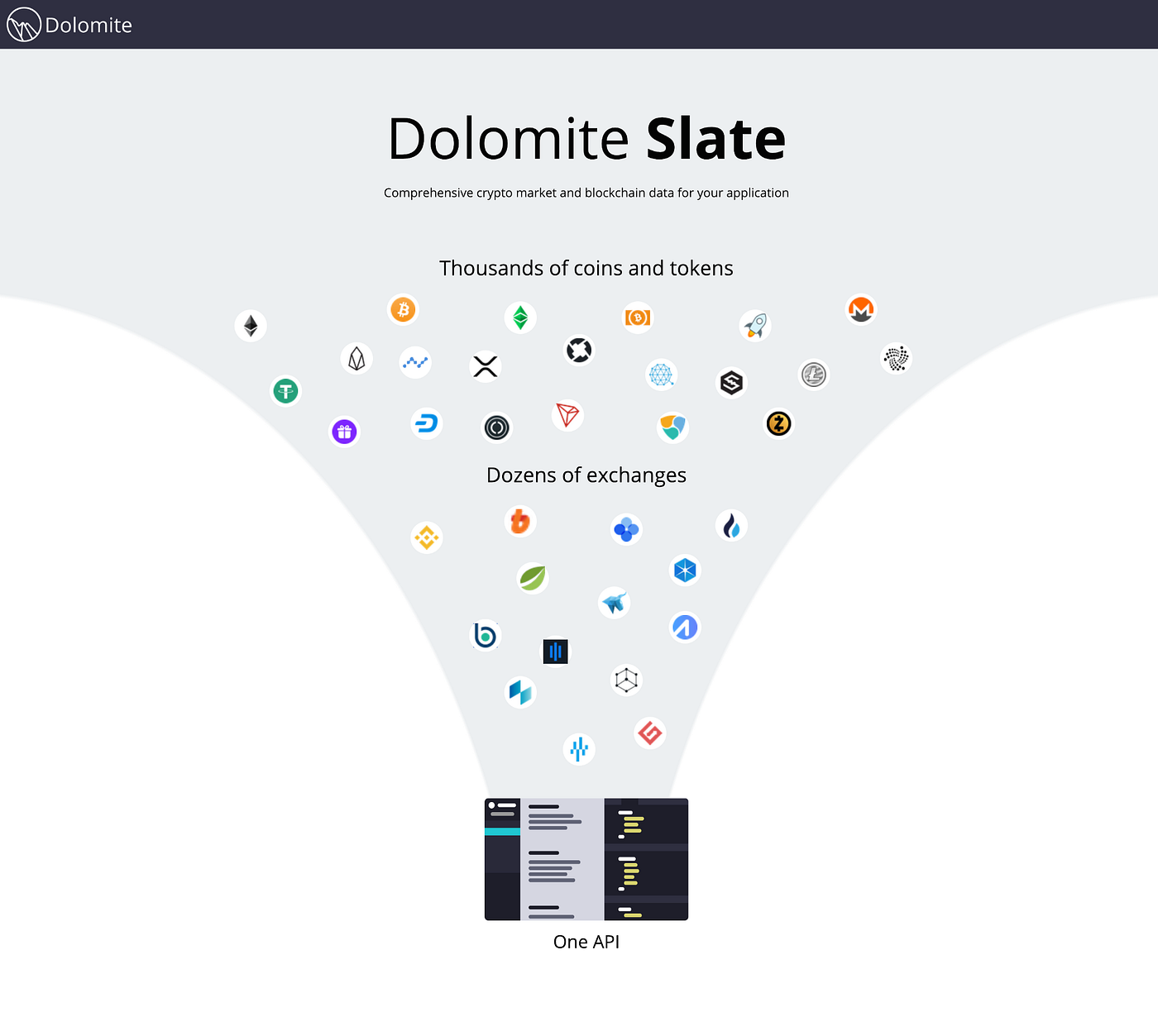Click the Huobi exchange flame icon
This screenshot has width=1158, height=1036.
(731, 525)
